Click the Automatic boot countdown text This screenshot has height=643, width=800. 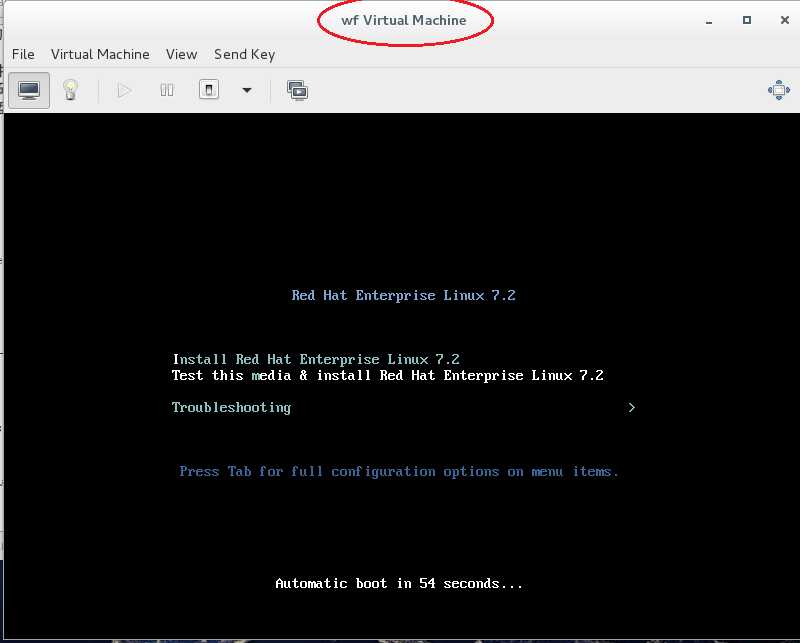[399, 583]
